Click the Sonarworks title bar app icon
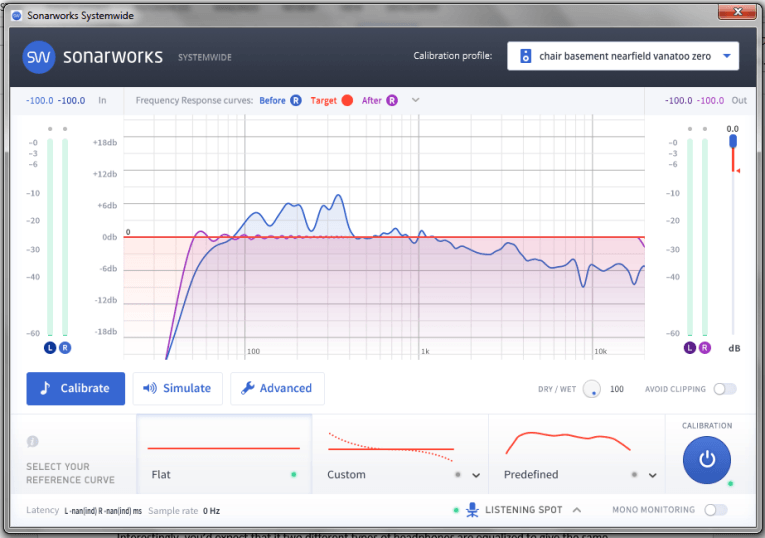 (x=17, y=16)
